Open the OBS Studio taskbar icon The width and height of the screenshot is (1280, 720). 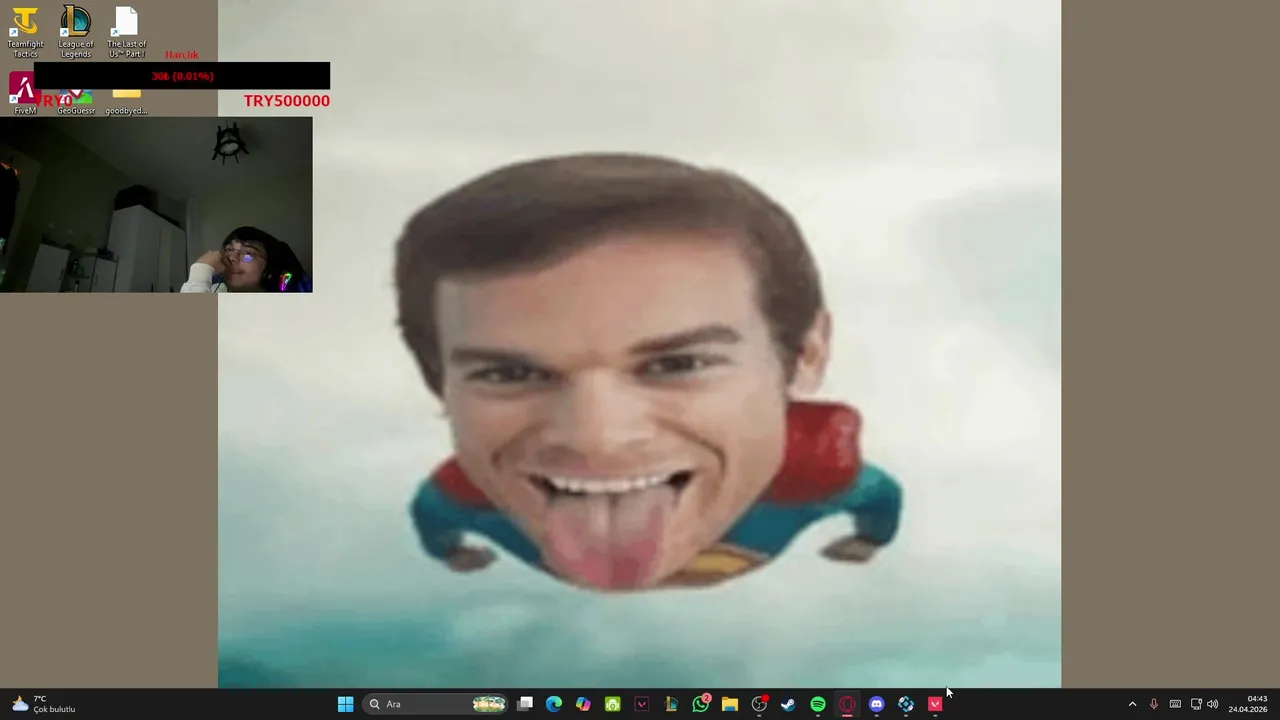[759, 704]
